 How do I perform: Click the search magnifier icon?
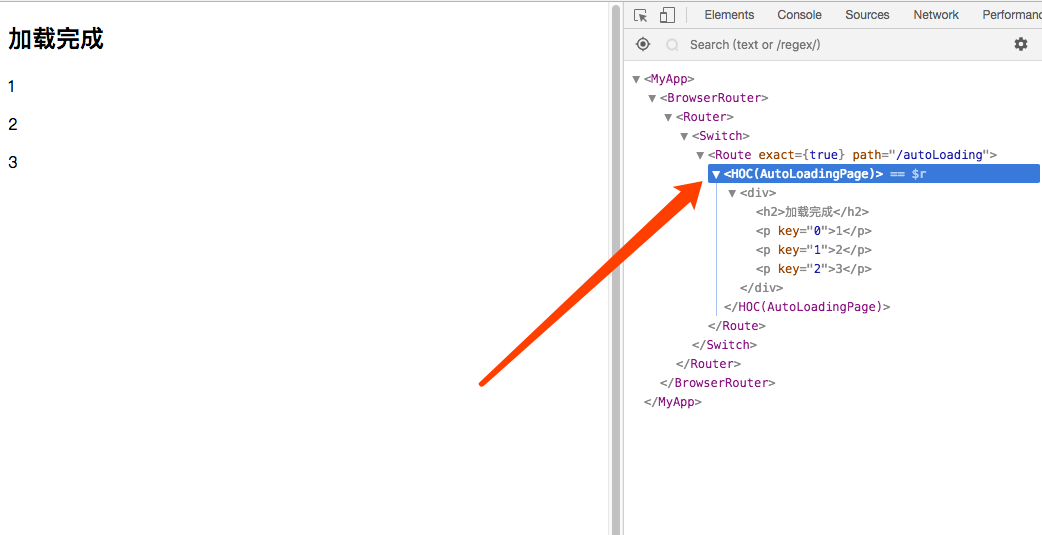click(673, 45)
